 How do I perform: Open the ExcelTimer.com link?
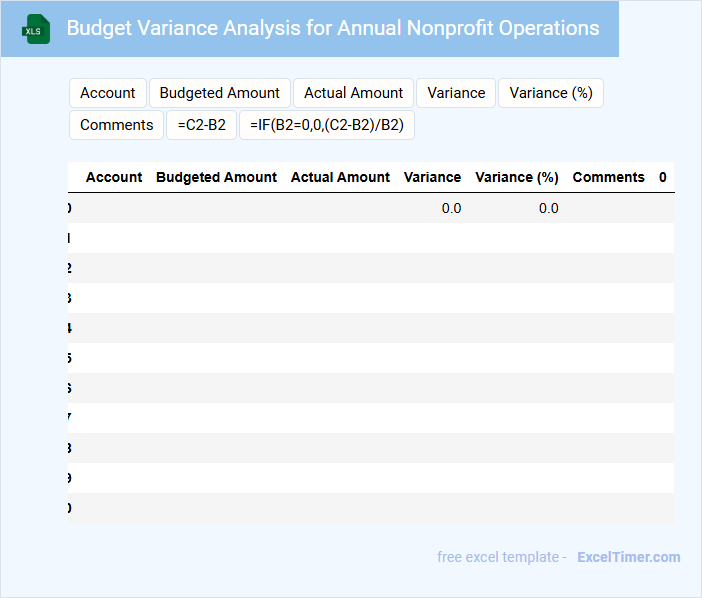pyautogui.click(x=628, y=557)
